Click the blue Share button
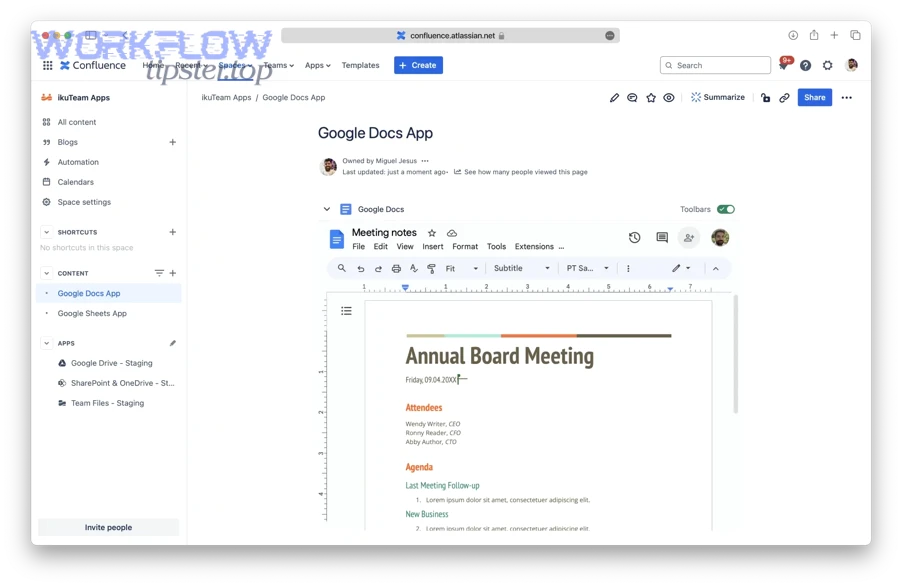This screenshot has width=900, height=583. [x=814, y=98]
